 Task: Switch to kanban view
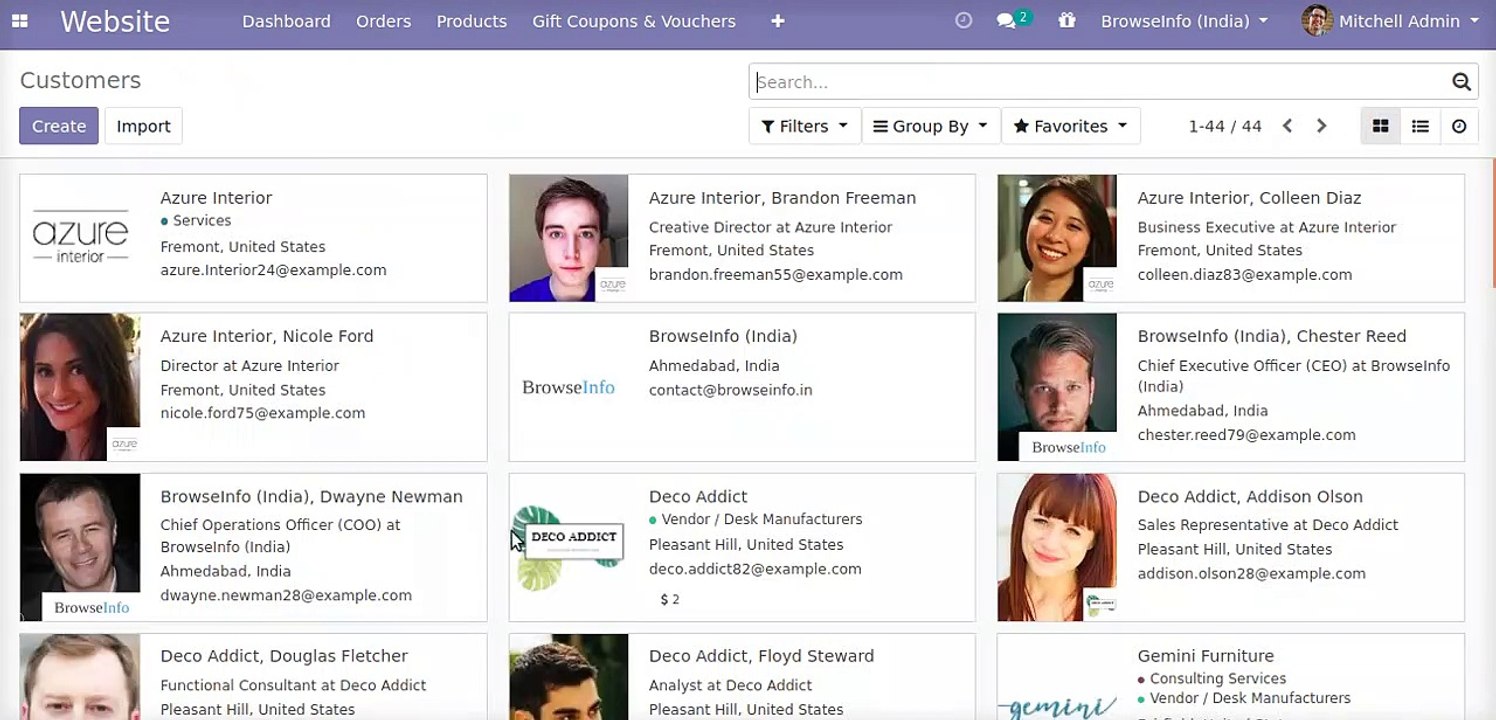[1380, 126]
